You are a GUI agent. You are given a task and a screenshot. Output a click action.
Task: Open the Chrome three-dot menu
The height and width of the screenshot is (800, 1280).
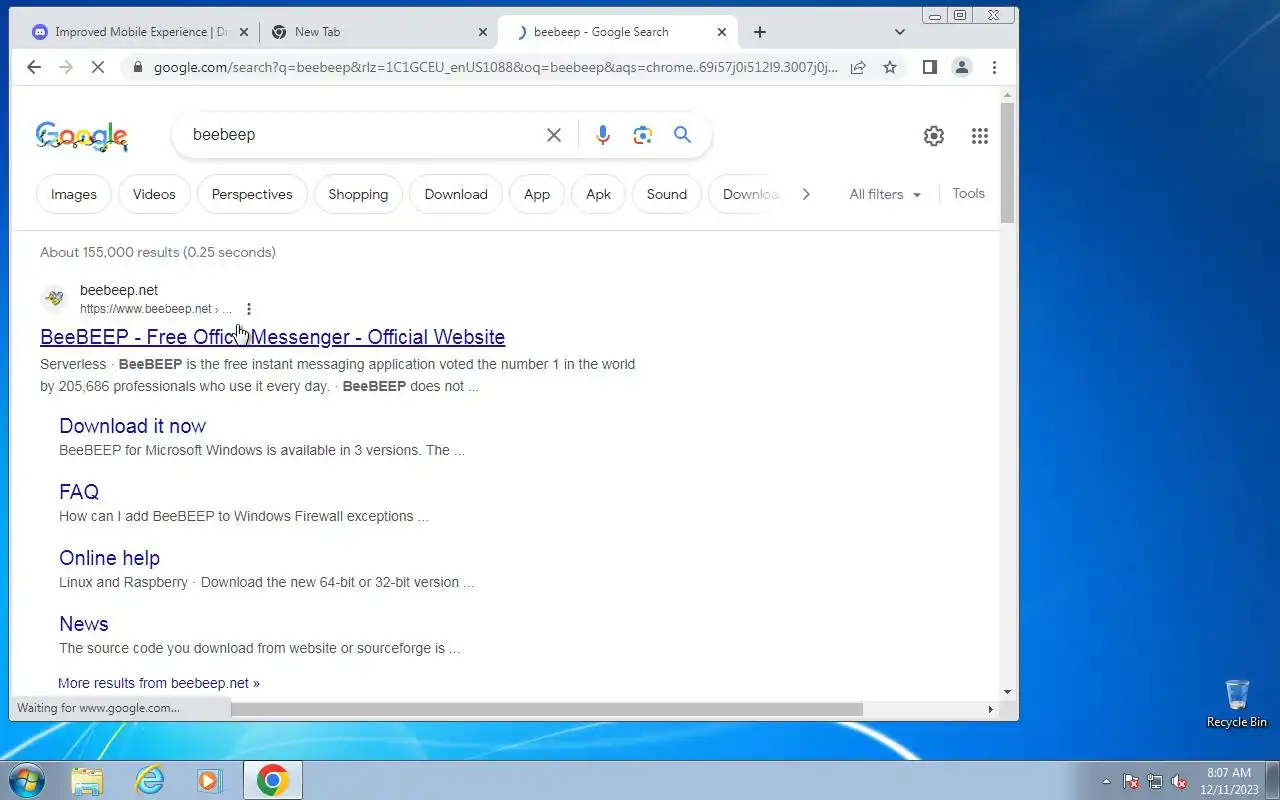click(x=994, y=67)
